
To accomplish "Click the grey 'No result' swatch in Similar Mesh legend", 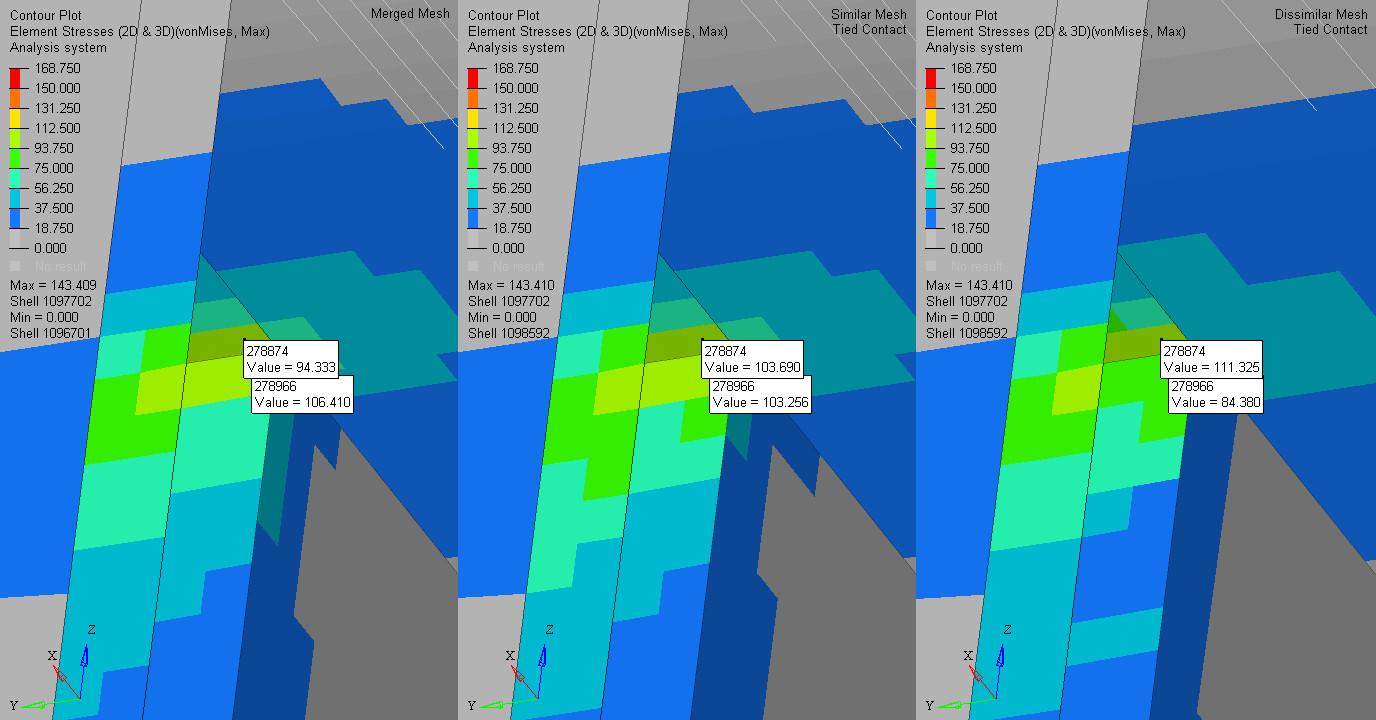I will [473, 267].
